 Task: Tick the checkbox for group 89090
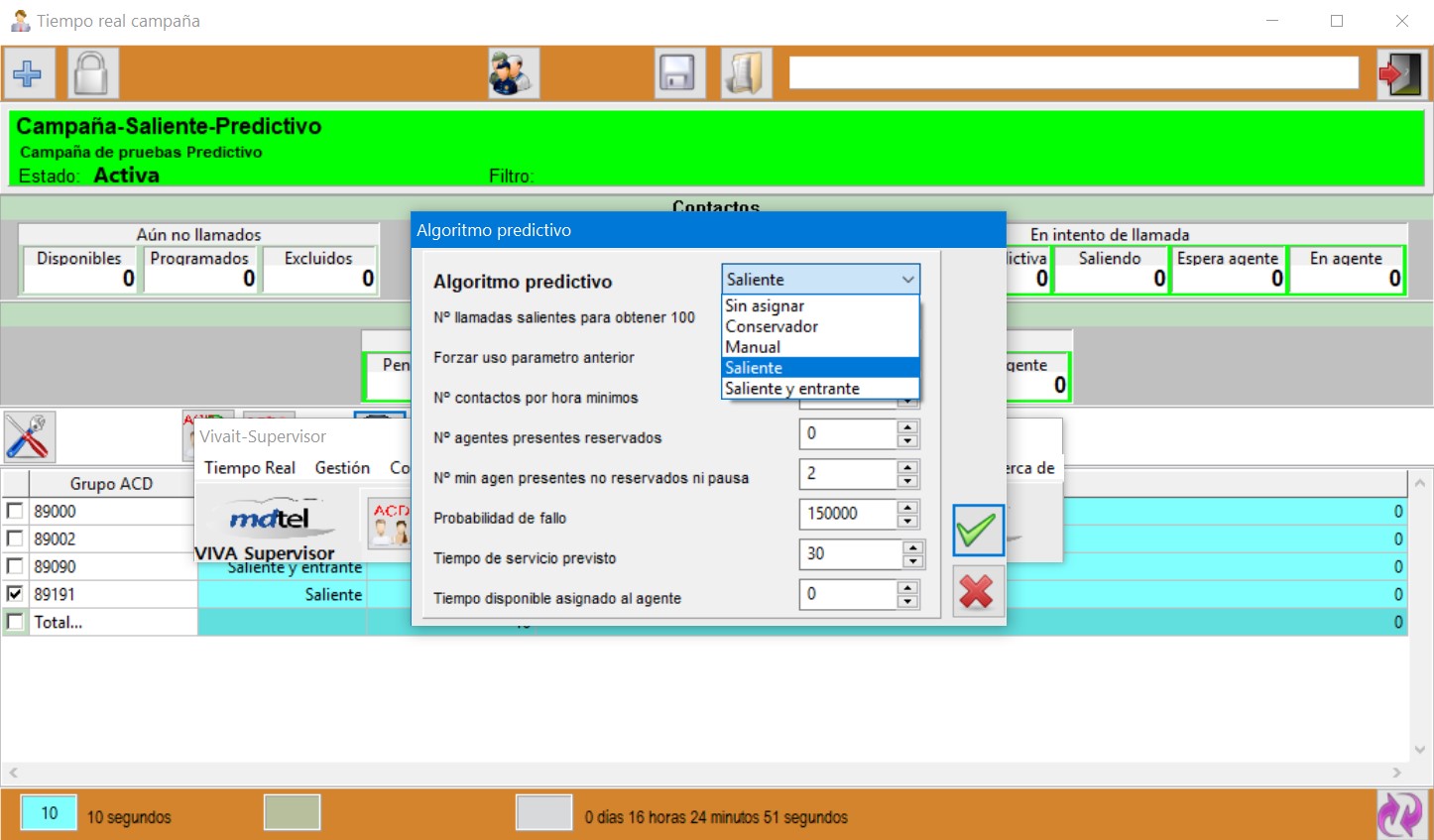pos(15,566)
